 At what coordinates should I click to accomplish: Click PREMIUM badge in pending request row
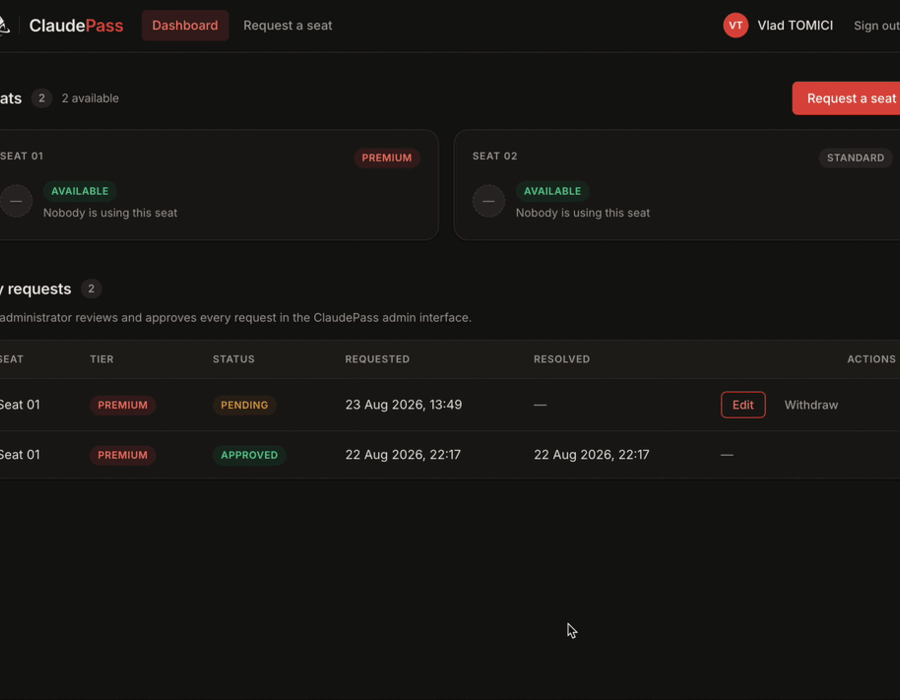(x=123, y=405)
